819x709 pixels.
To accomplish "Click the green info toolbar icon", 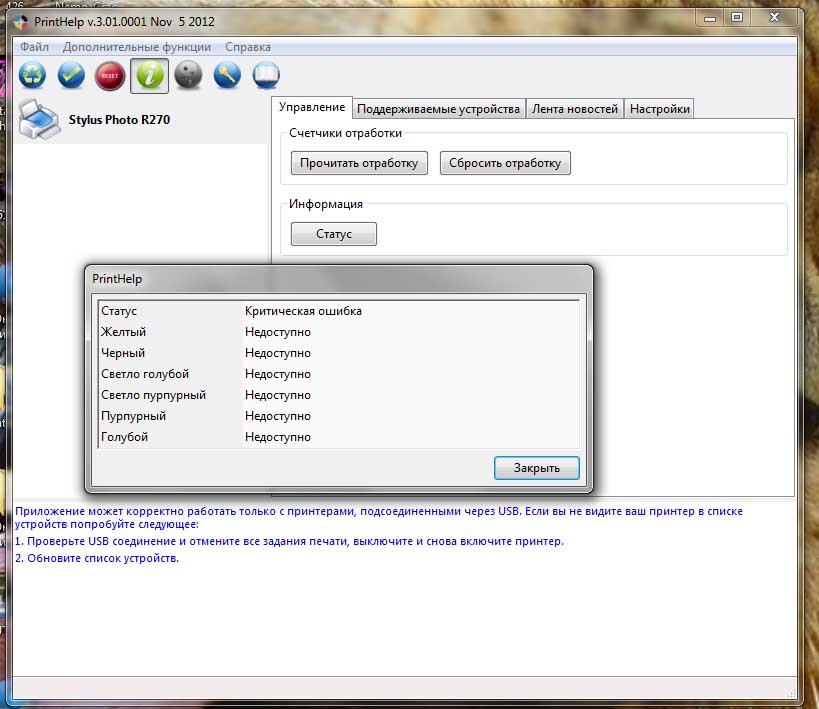I will click(149, 76).
